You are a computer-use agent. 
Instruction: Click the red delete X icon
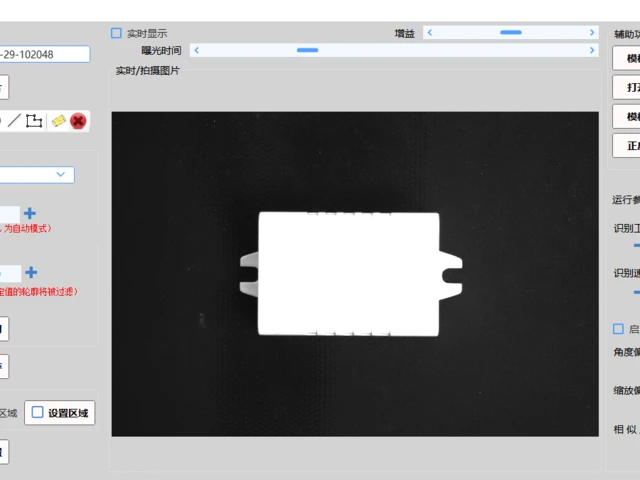click(78, 121)
